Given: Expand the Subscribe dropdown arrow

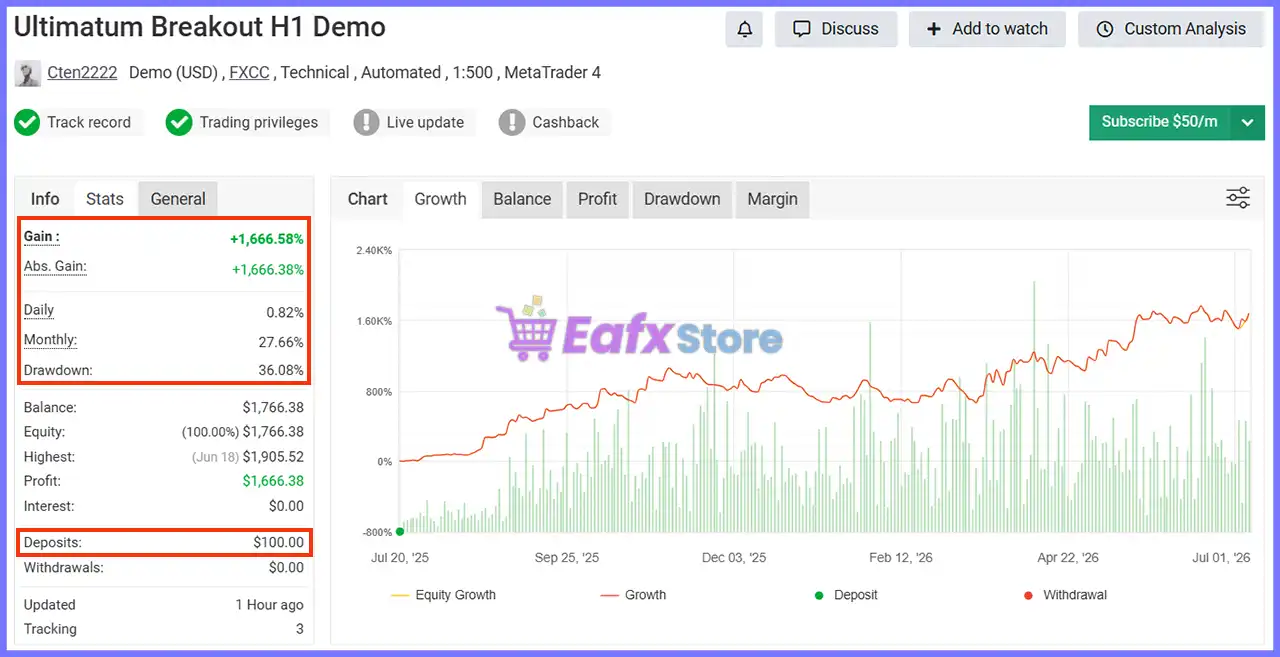Looking at the screenshot, I should 1247,122.
